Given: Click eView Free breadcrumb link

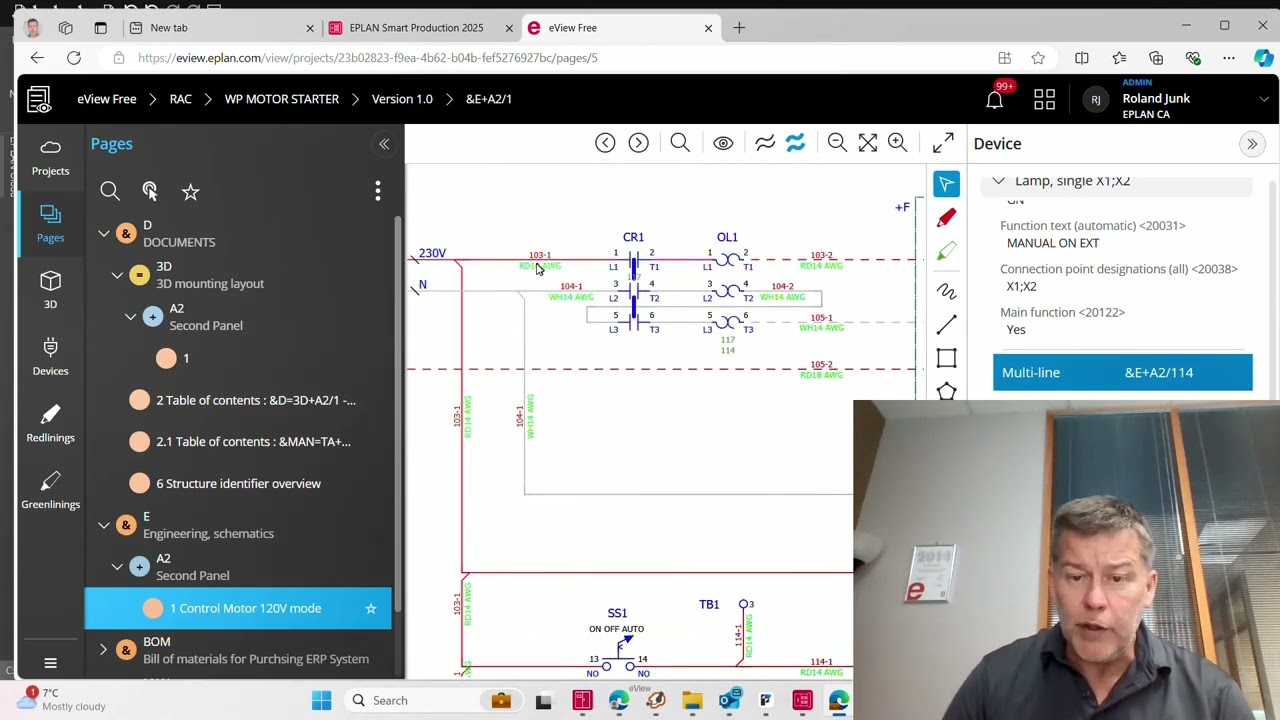Looking at the screenshot, I should pos(107,99).
